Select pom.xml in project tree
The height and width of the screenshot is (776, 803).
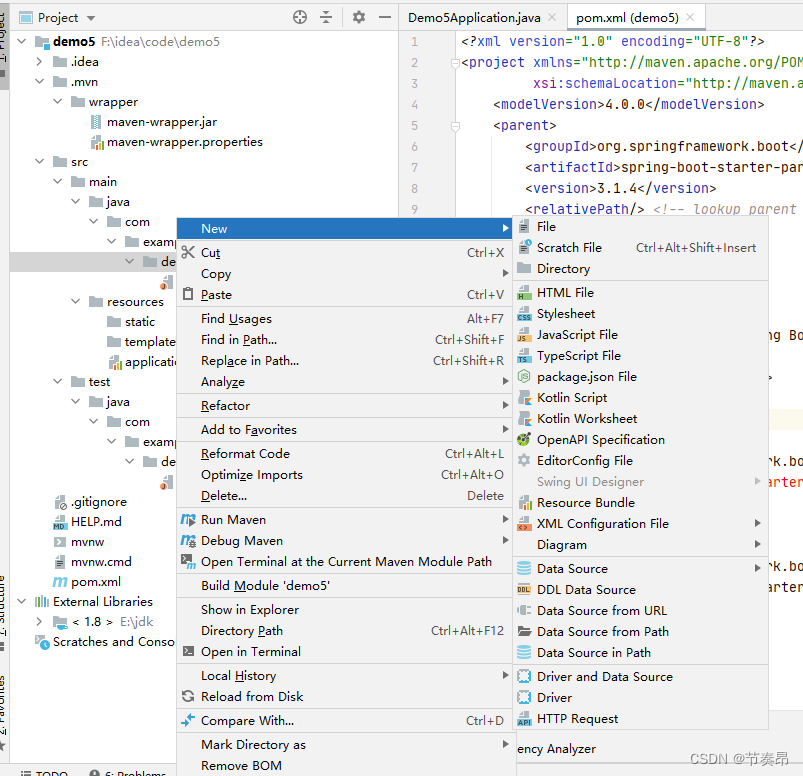coord(96,581)
